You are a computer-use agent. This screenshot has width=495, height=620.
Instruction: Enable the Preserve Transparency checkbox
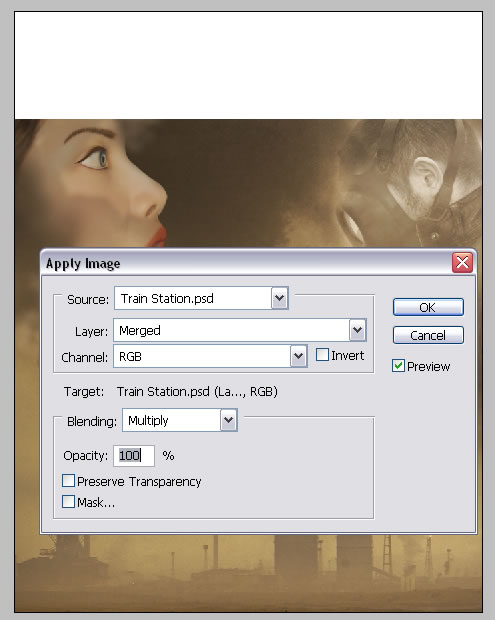click(68, 481)
